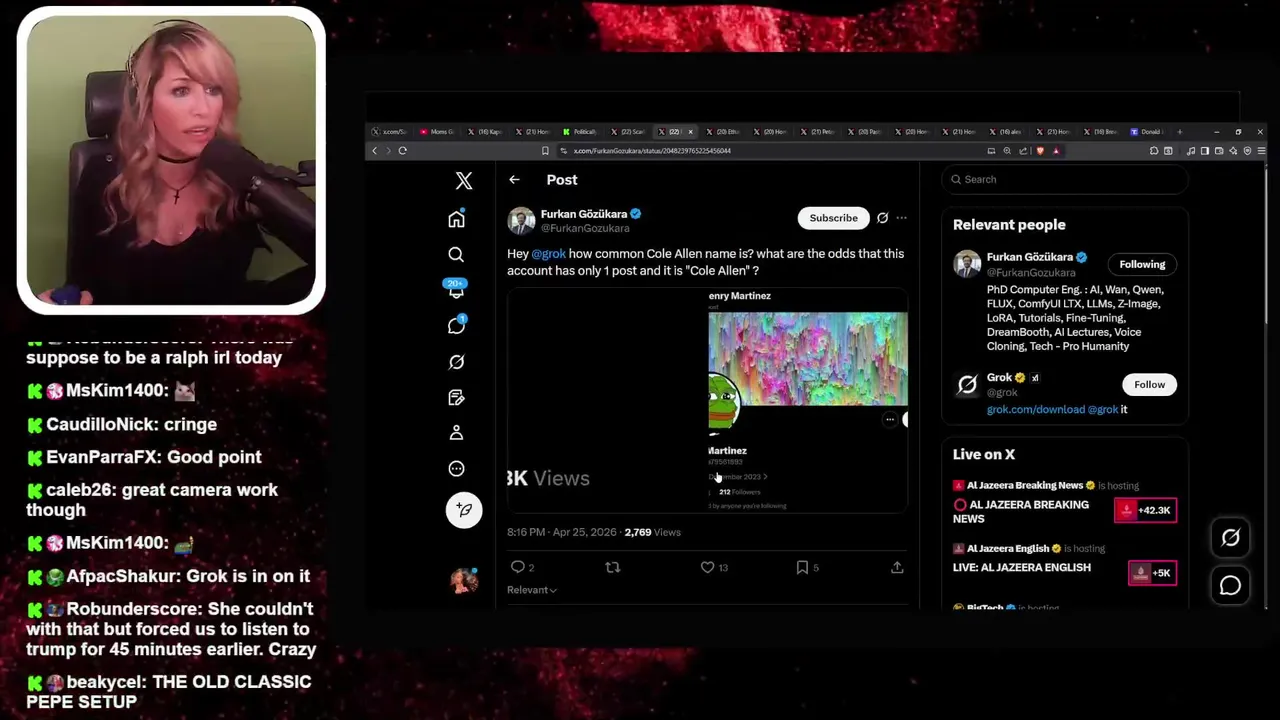Open LIVE: AL JAZEERA ENGLISH broadcast
This screenshot has width=1280, height=720.
click(1022, 567)
